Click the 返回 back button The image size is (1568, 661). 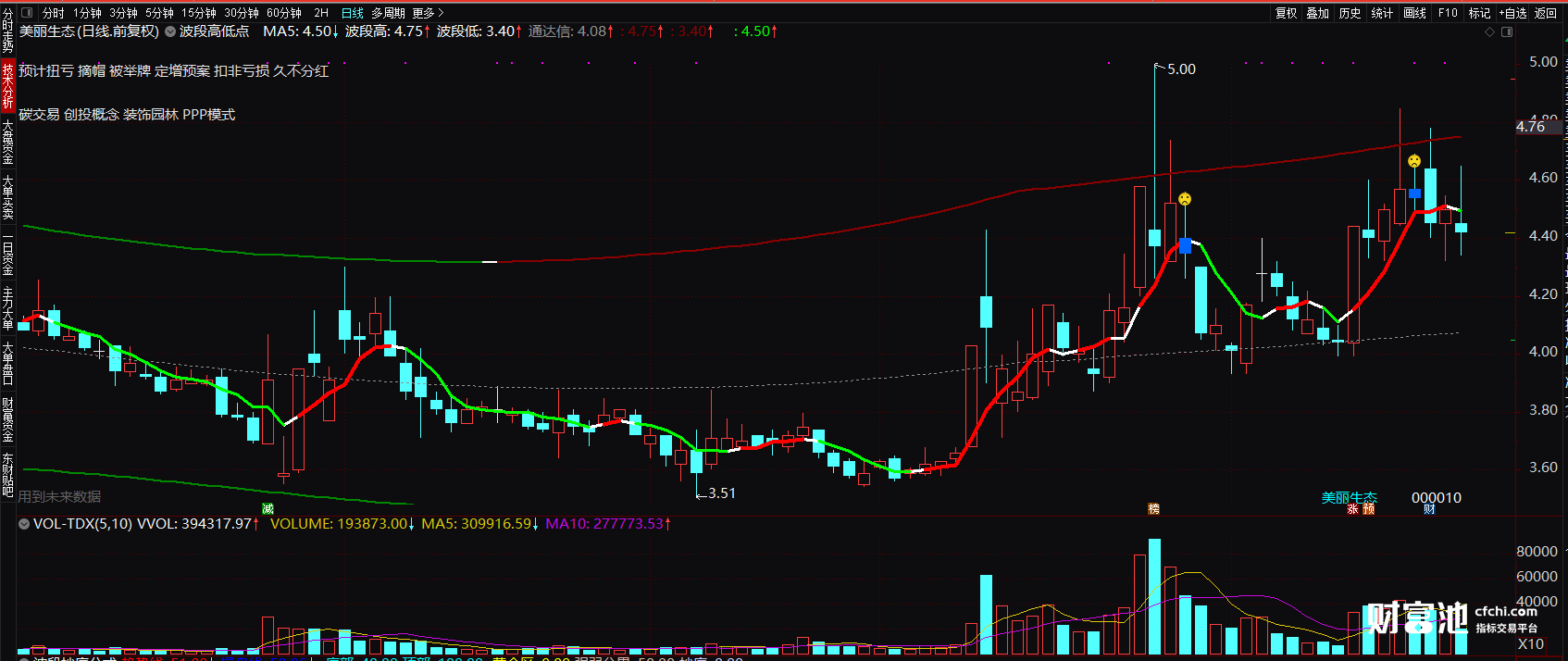coord(1546,13)
